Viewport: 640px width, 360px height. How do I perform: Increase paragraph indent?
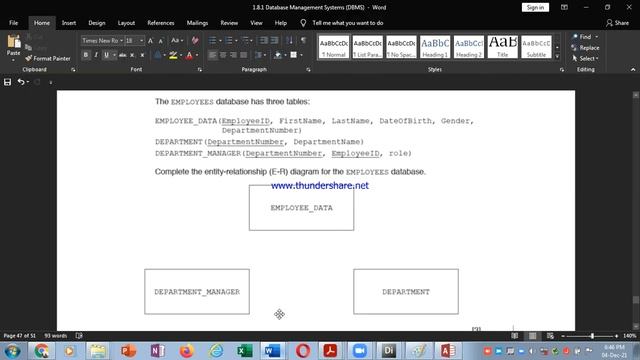[274, 40]
